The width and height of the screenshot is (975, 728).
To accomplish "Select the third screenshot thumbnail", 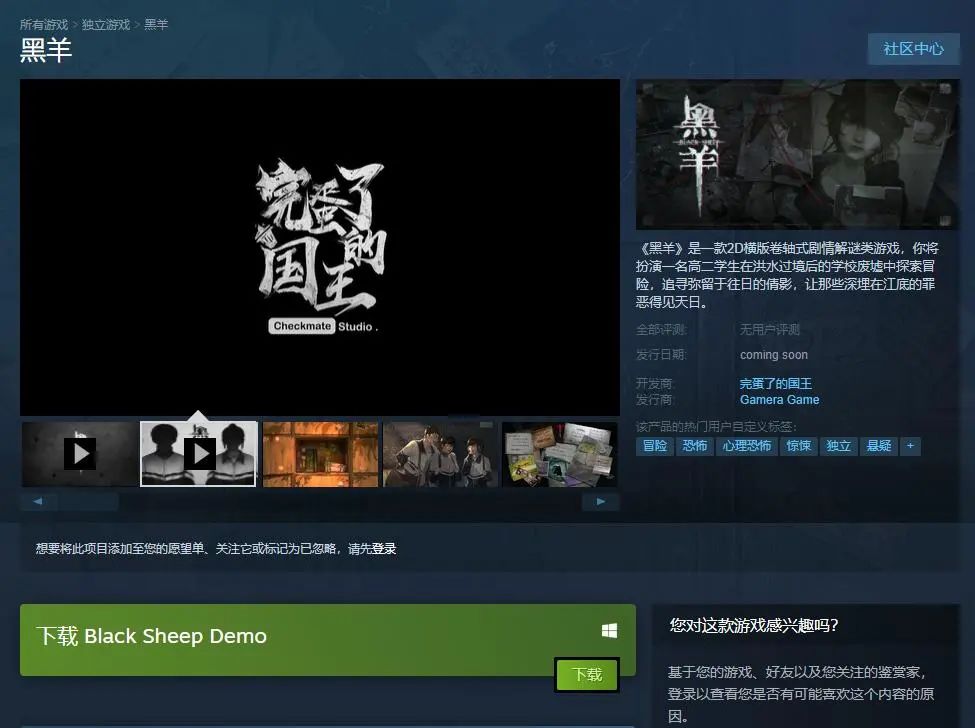I will [320, 452].
